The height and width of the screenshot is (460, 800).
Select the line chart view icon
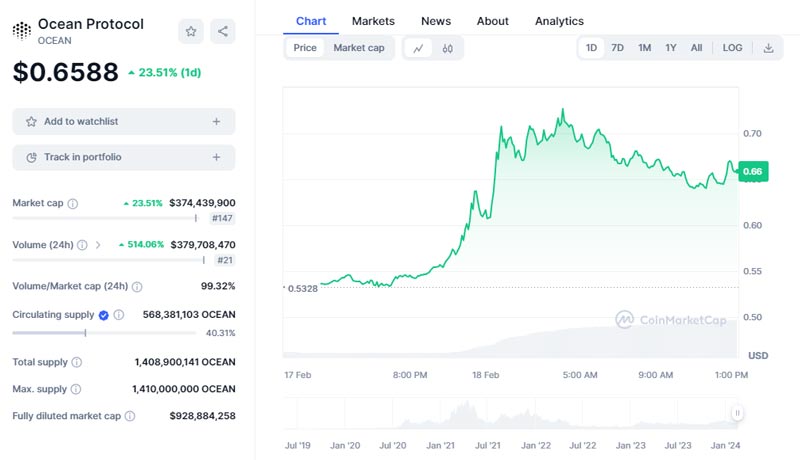click(x=418, y=48)
